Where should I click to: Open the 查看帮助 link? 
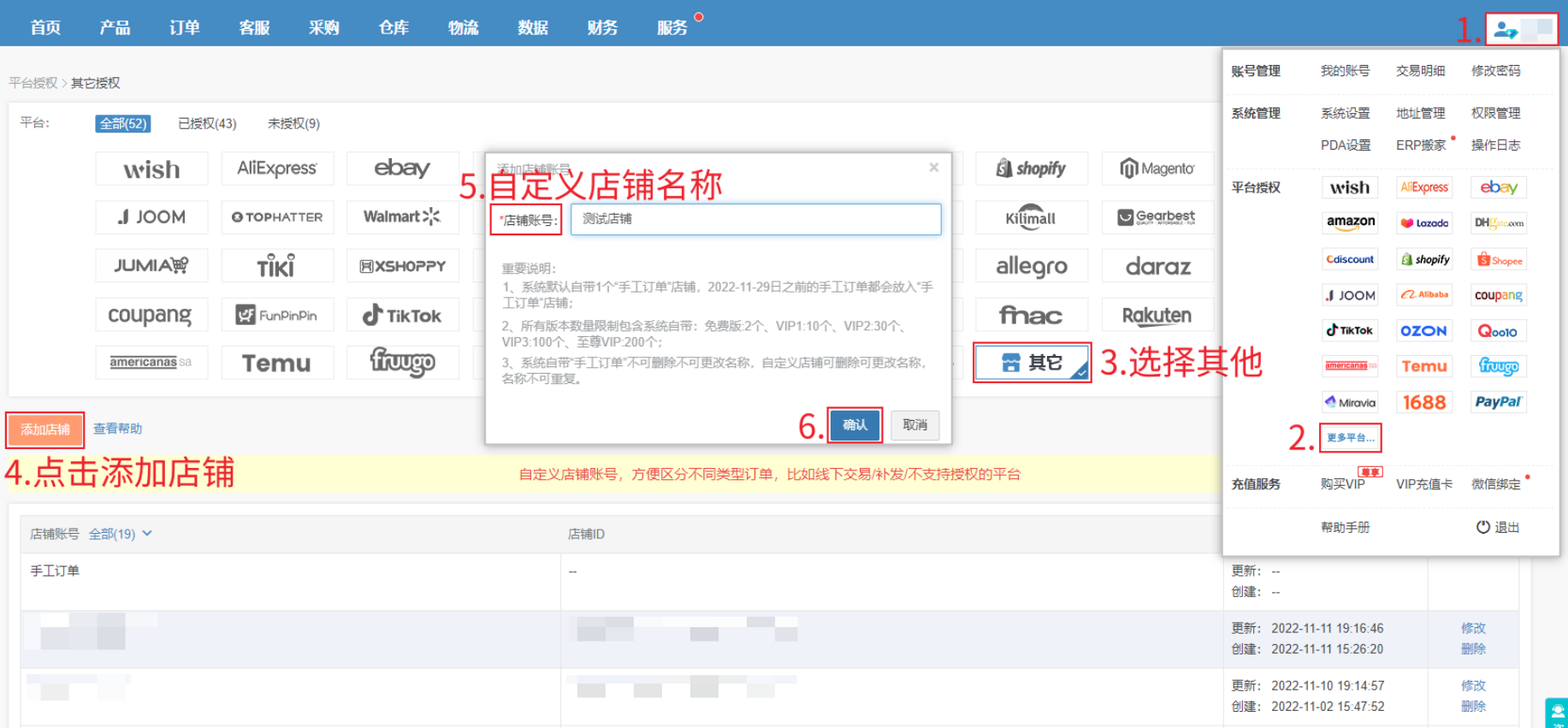[x=118, y=429]
